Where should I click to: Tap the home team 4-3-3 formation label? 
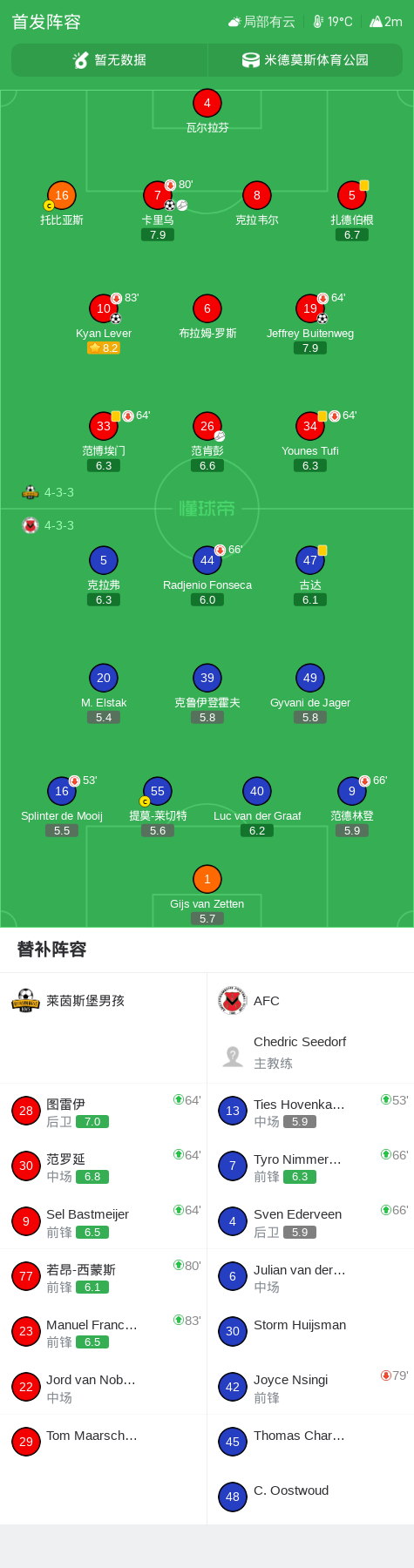pyautogui.click(x=49, y=492)
